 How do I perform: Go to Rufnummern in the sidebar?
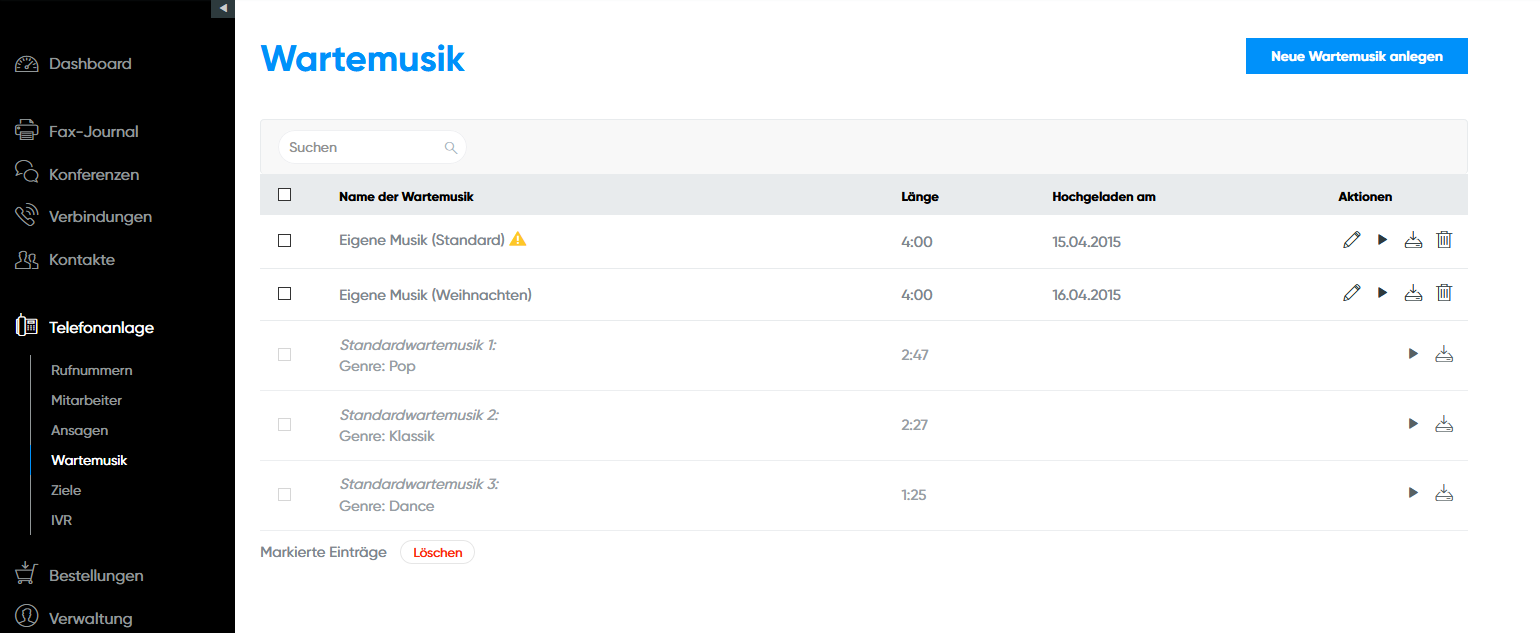(x=92, y=370)
